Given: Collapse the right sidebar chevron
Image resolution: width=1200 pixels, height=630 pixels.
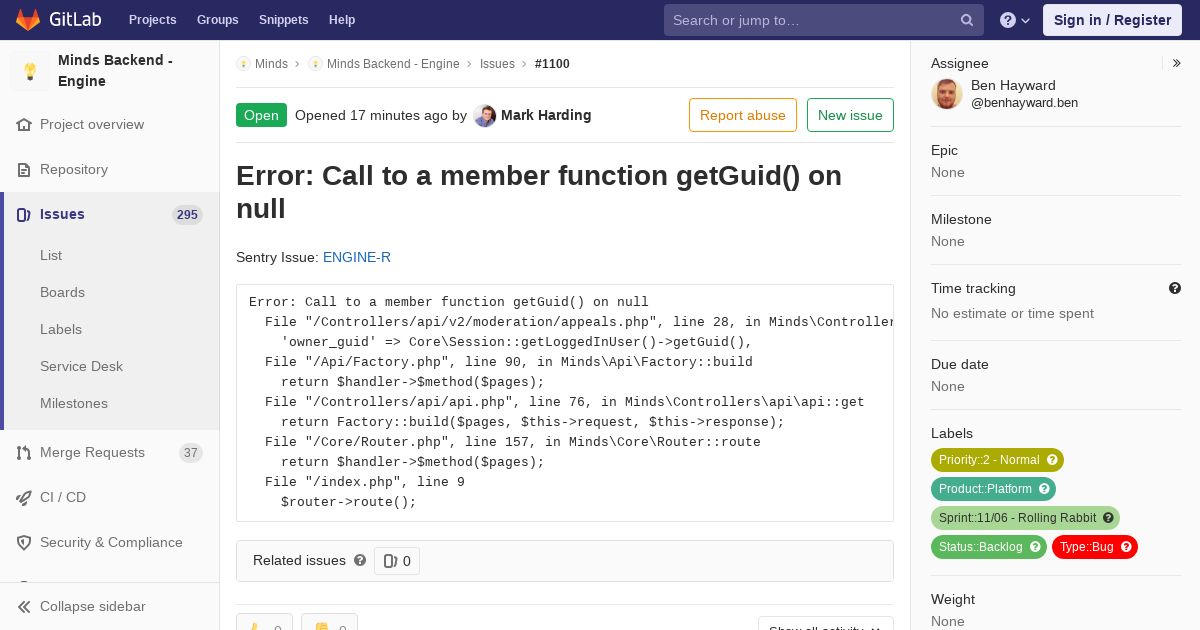Looking at the screenshot, I should pos(1177,63).
